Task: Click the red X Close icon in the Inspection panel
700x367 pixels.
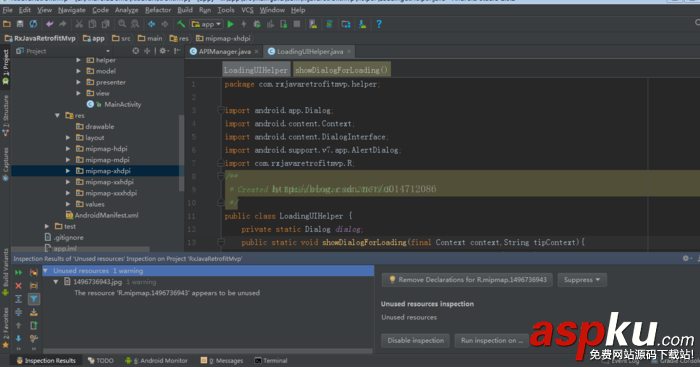Action: (18, 286)
